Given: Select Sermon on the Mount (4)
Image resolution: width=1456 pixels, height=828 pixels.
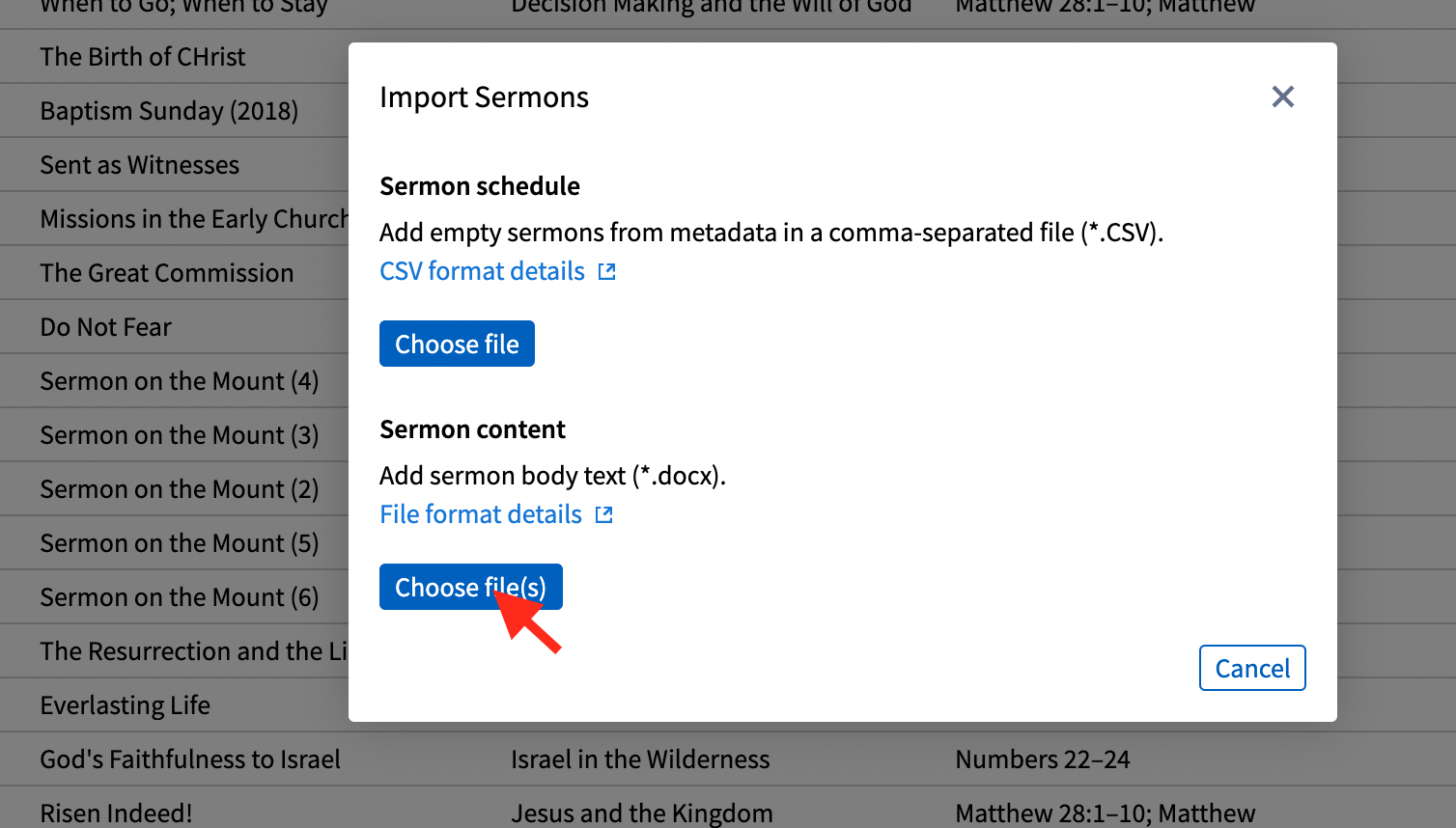Looking at the screenshot, I should point(180,381).
